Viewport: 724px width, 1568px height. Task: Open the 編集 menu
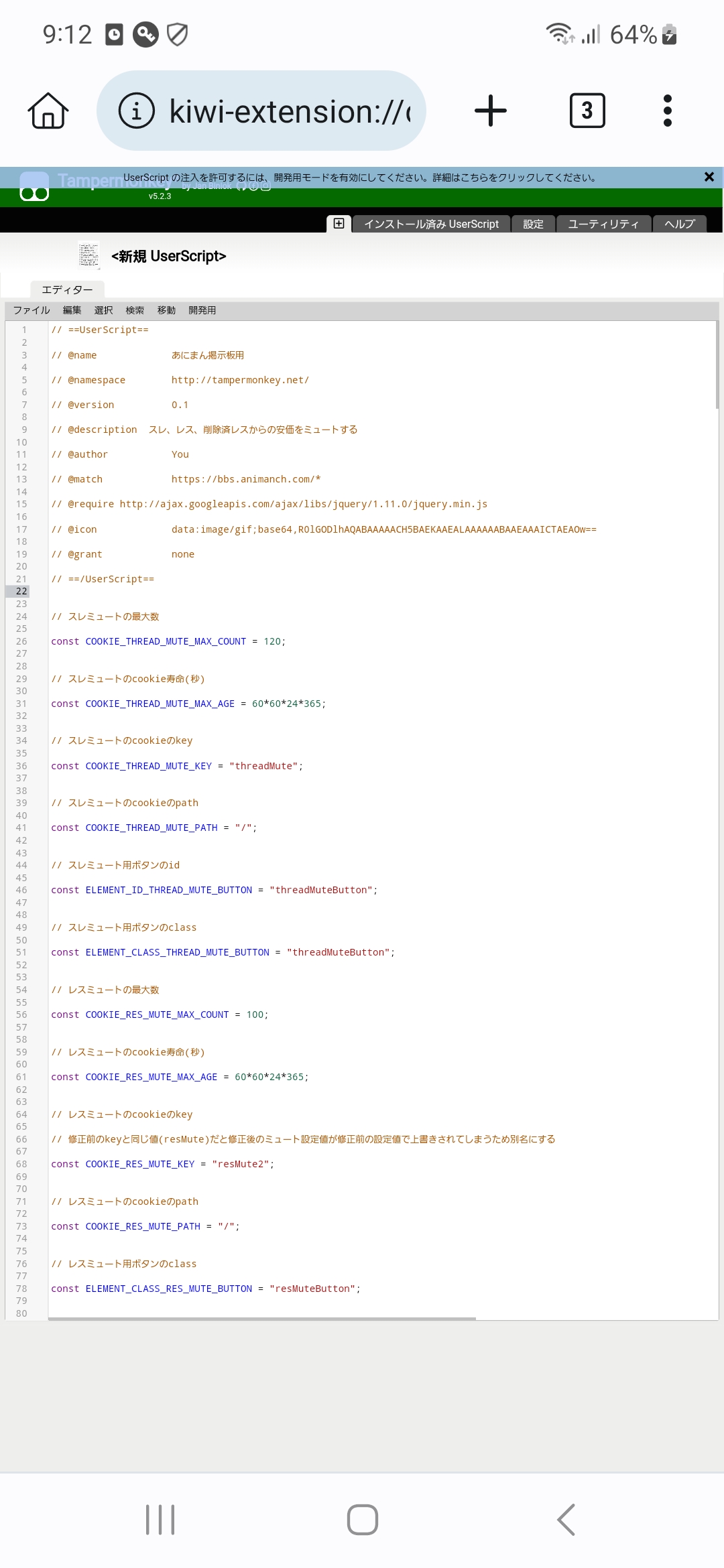[x=72, y=310]
